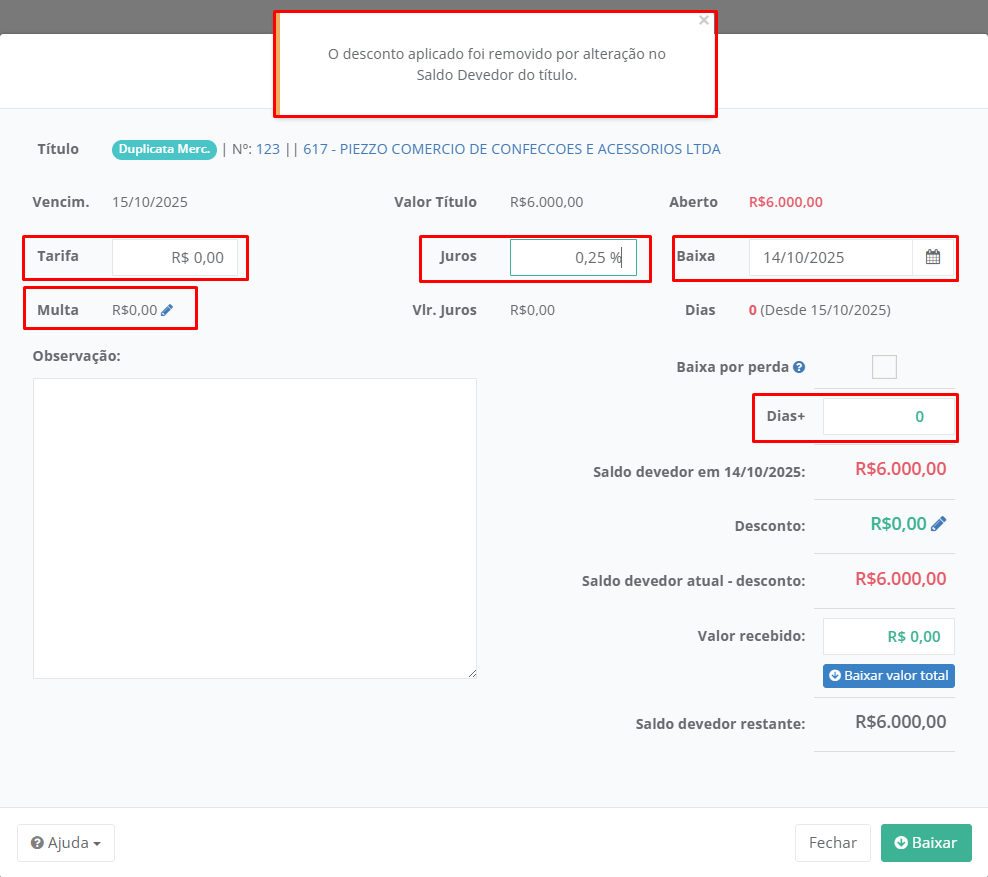Click inside the Observação text area

[x=254, y=528]
